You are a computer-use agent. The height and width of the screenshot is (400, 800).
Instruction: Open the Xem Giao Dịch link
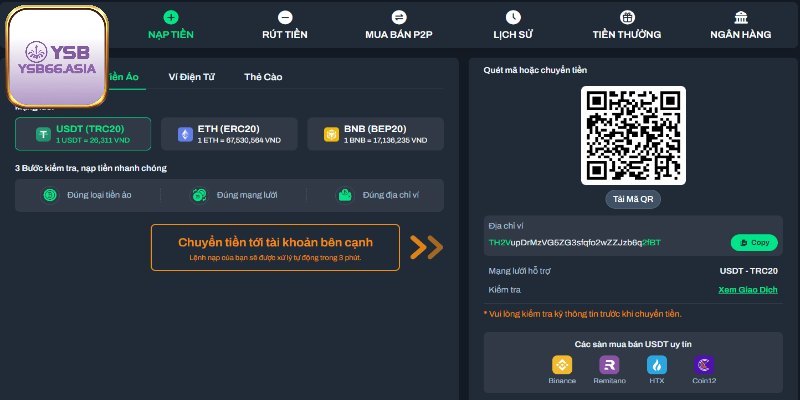point(745,290)
